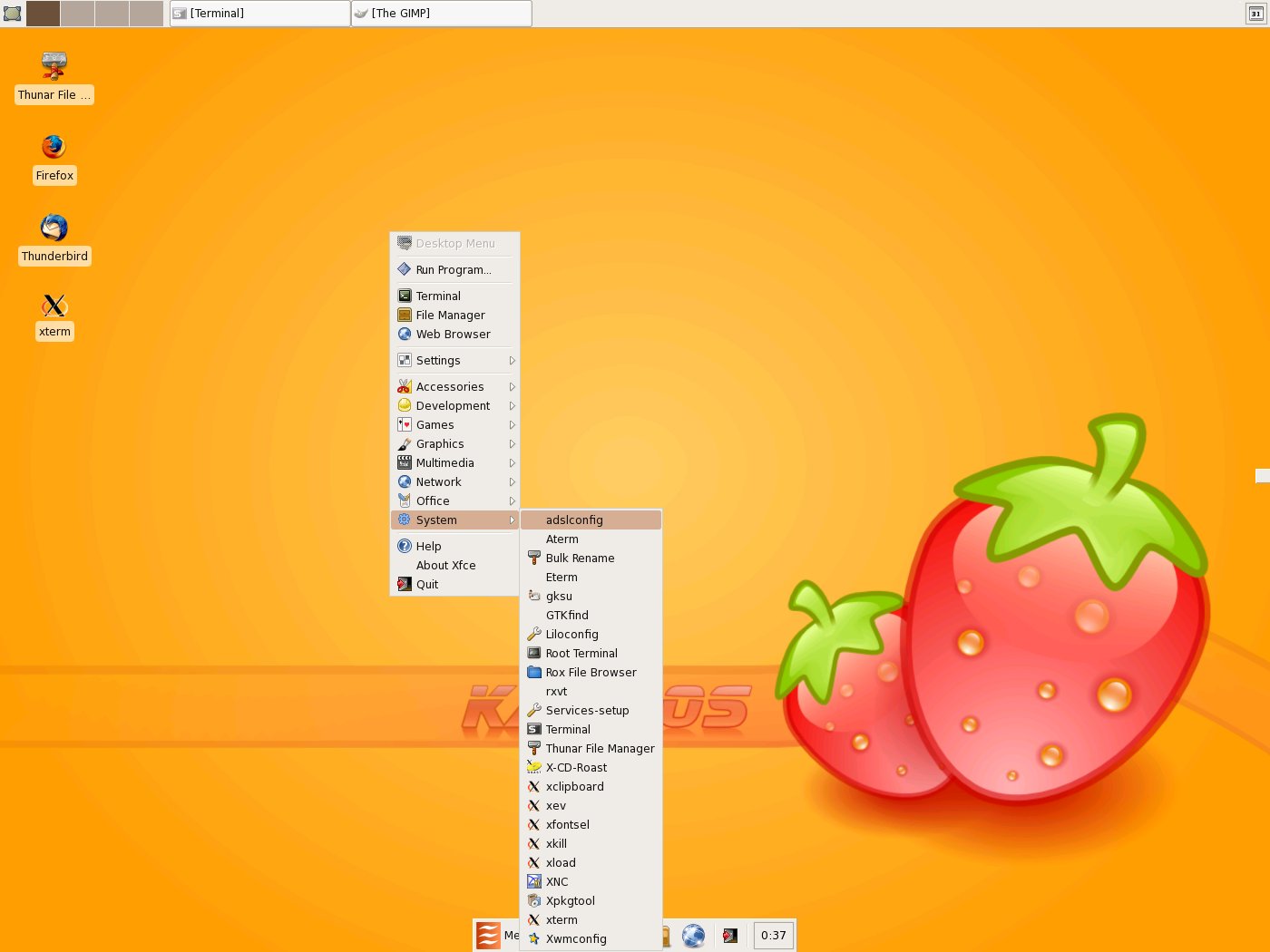The width and height of the screenshot is (1270, 952).
Task: Choose Terminal in the System submenu
Action: click(591, 730)
